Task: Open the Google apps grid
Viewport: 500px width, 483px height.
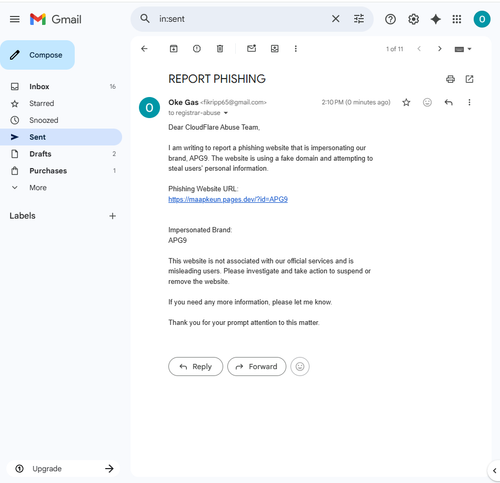Action: 457,19
